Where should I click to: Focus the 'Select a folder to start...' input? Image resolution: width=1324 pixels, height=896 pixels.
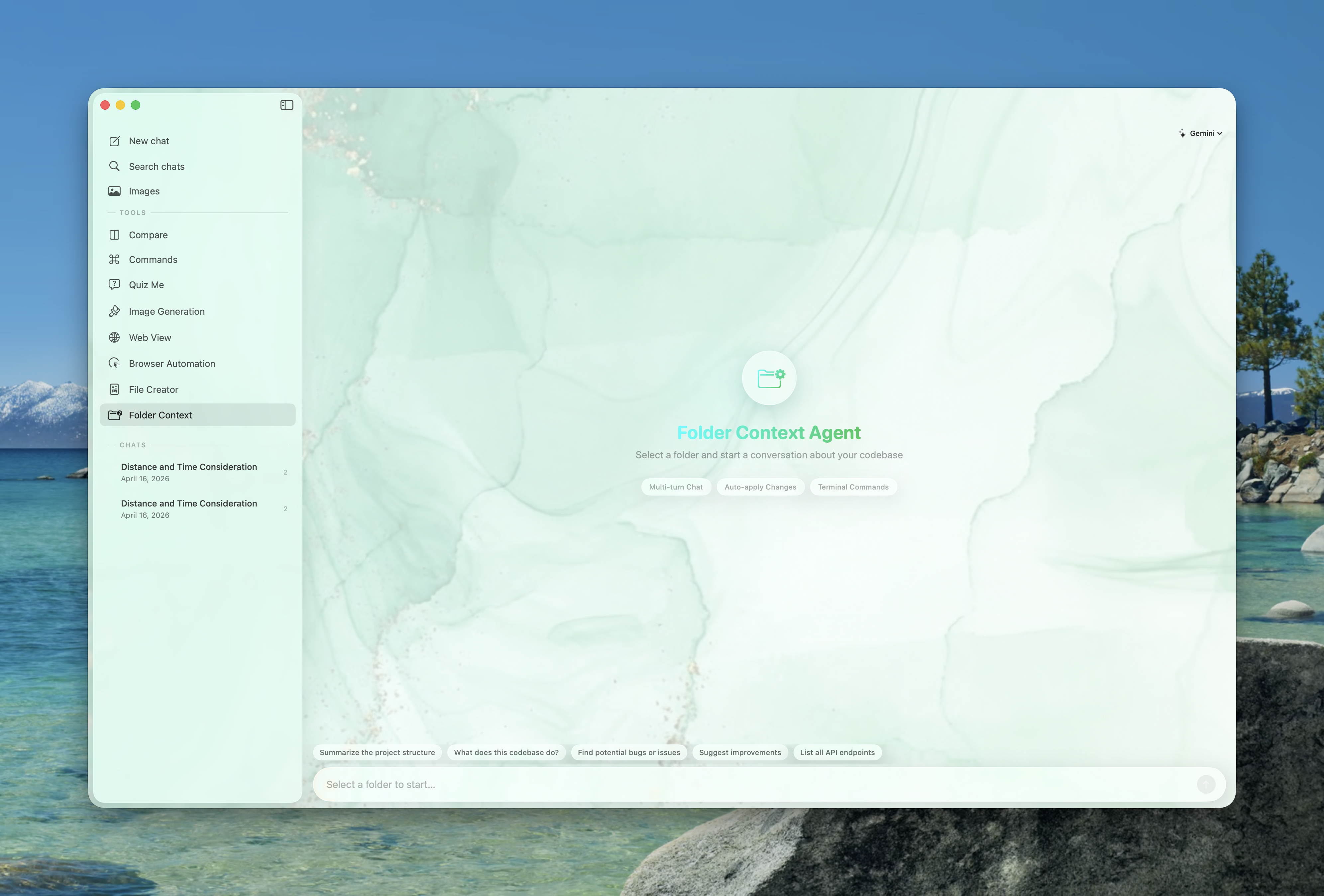point(769,784)
